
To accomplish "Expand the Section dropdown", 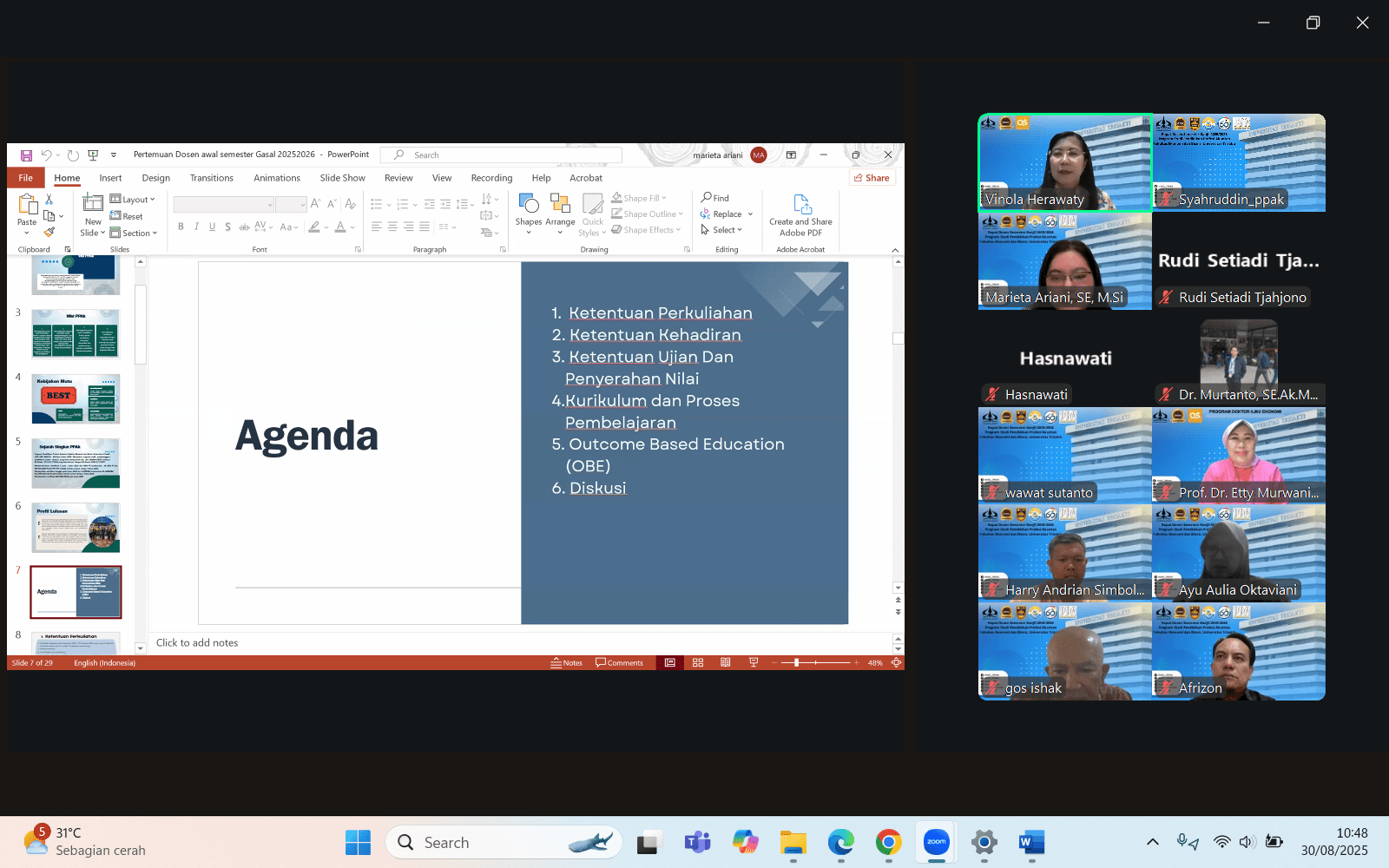I will pos(134,233).
